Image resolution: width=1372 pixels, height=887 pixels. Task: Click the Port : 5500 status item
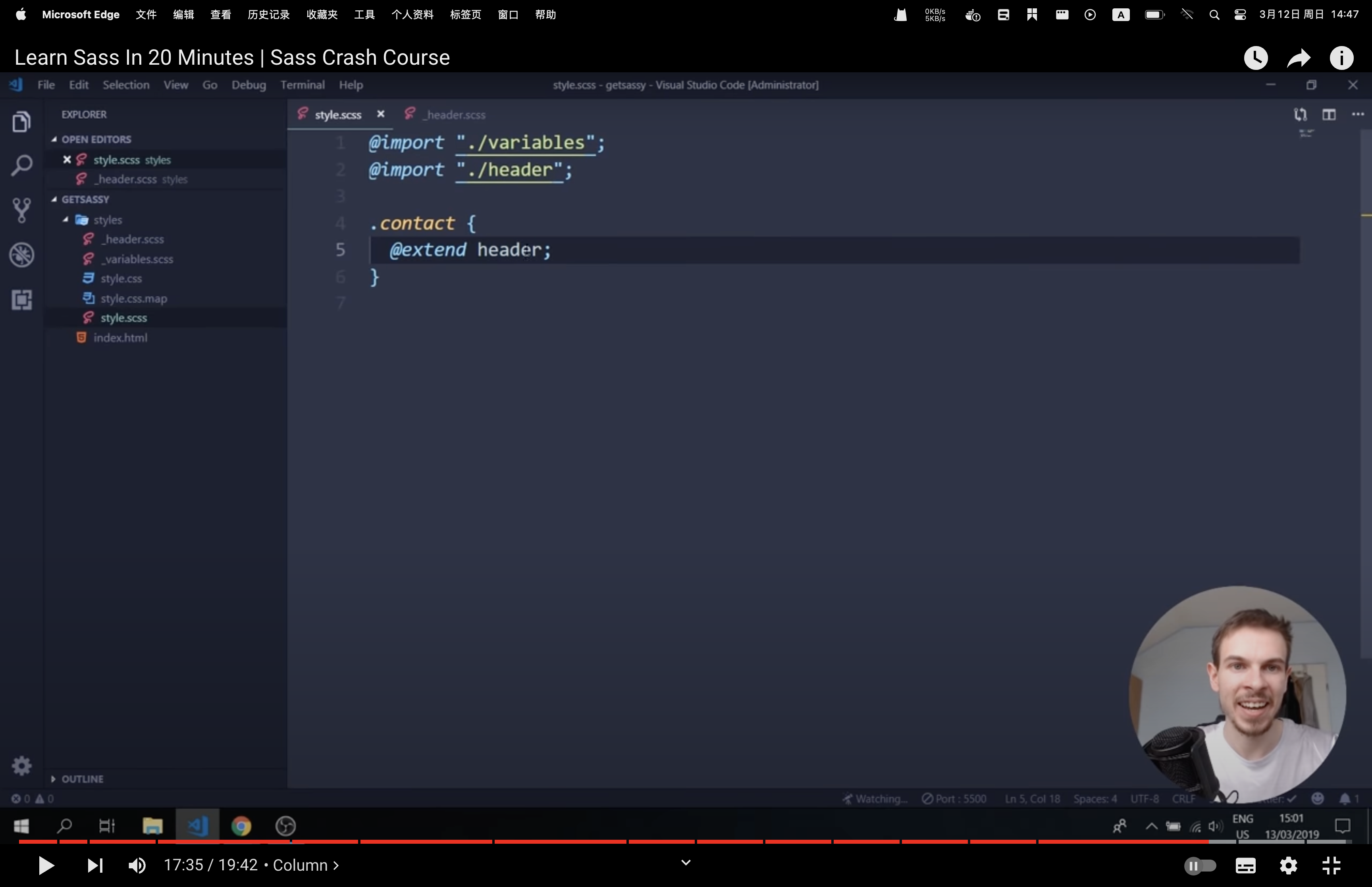[954, 799]
